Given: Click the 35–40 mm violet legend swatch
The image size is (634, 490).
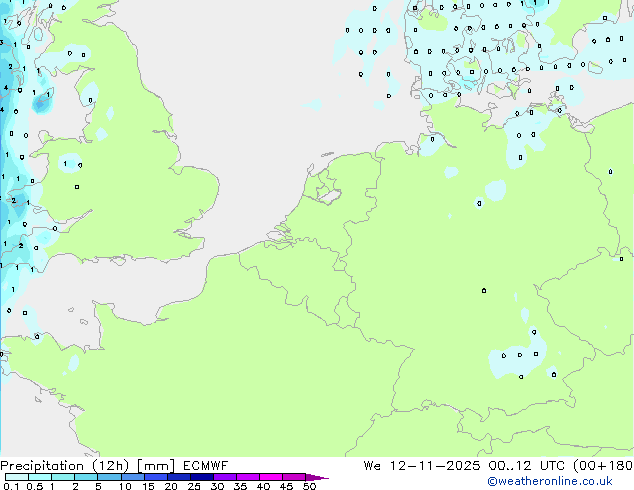Looking at the screenshot, I should pos(248,477).
